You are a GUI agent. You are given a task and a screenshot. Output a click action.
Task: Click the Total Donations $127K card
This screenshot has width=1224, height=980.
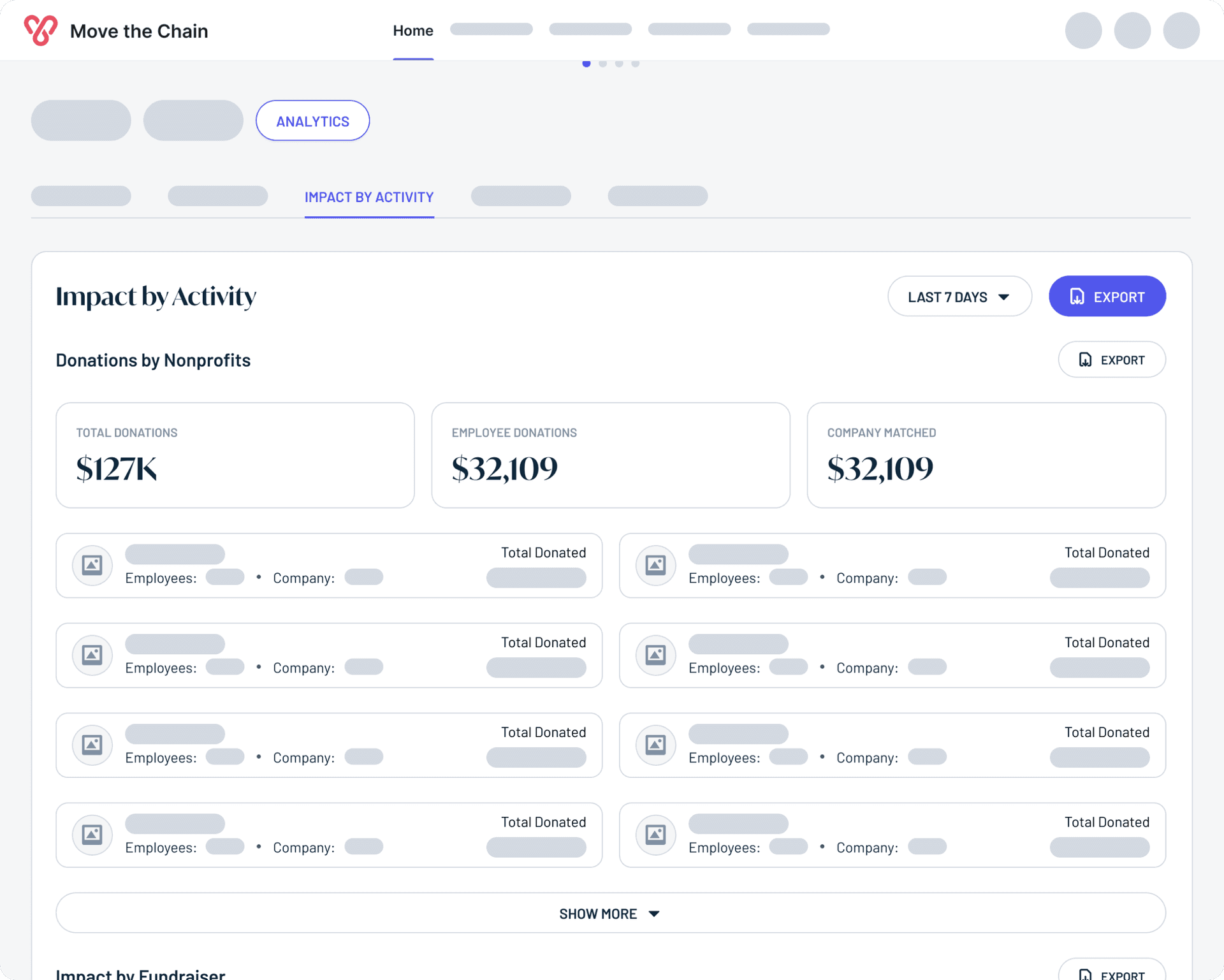tap(235, 455)
